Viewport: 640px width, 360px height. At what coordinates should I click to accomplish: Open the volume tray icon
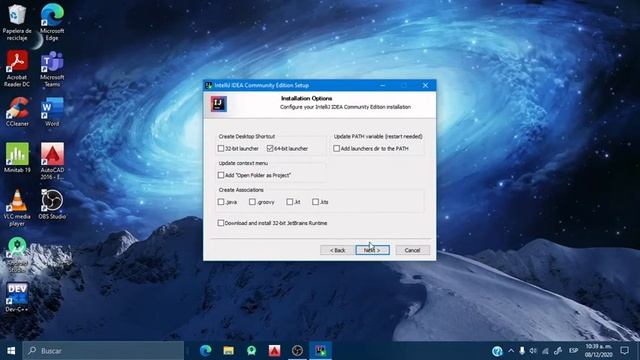click(x=533, y=351)
